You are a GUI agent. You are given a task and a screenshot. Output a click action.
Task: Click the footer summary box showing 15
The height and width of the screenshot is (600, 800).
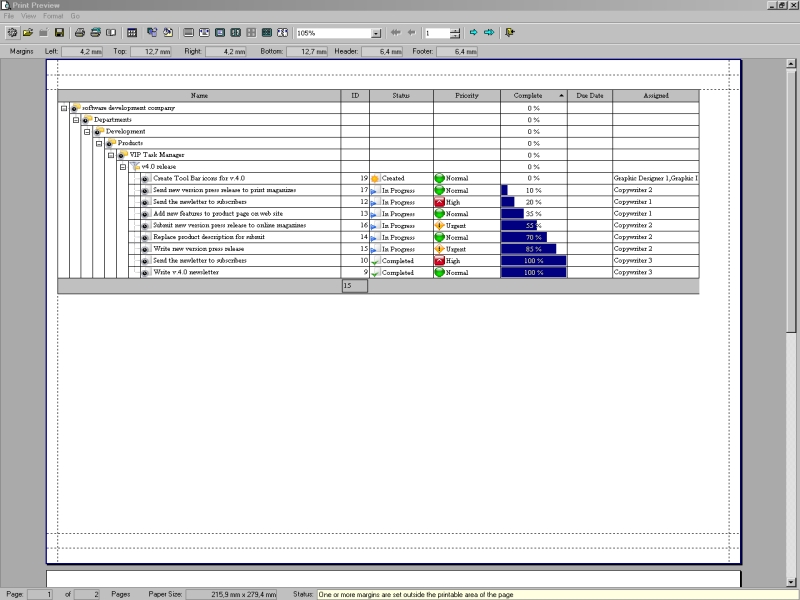click(x=355, y=286)
